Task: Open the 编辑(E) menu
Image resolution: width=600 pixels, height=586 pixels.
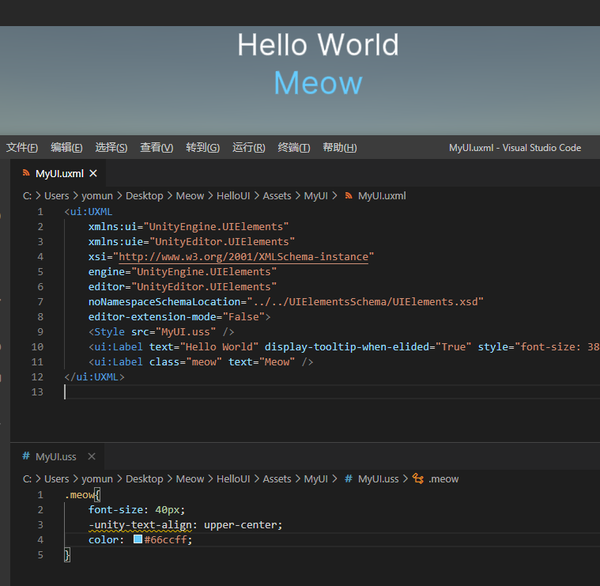Action: click(x=67, y=148)
